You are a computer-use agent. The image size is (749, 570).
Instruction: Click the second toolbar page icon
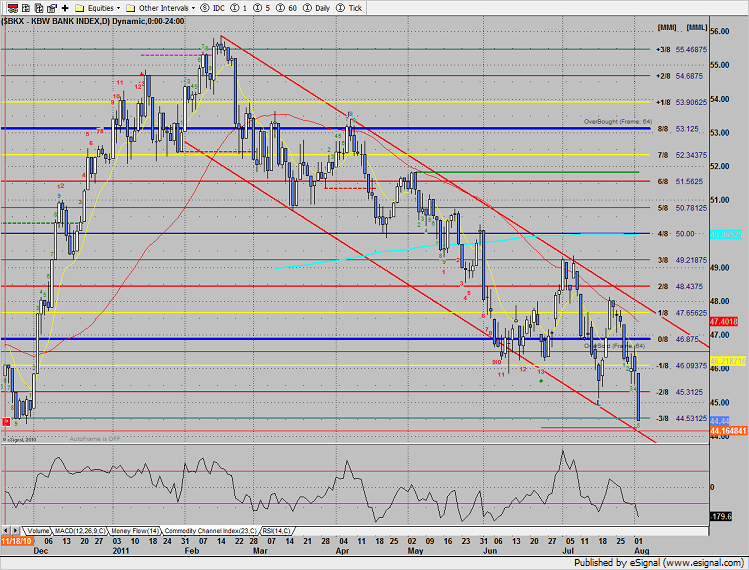26,8
